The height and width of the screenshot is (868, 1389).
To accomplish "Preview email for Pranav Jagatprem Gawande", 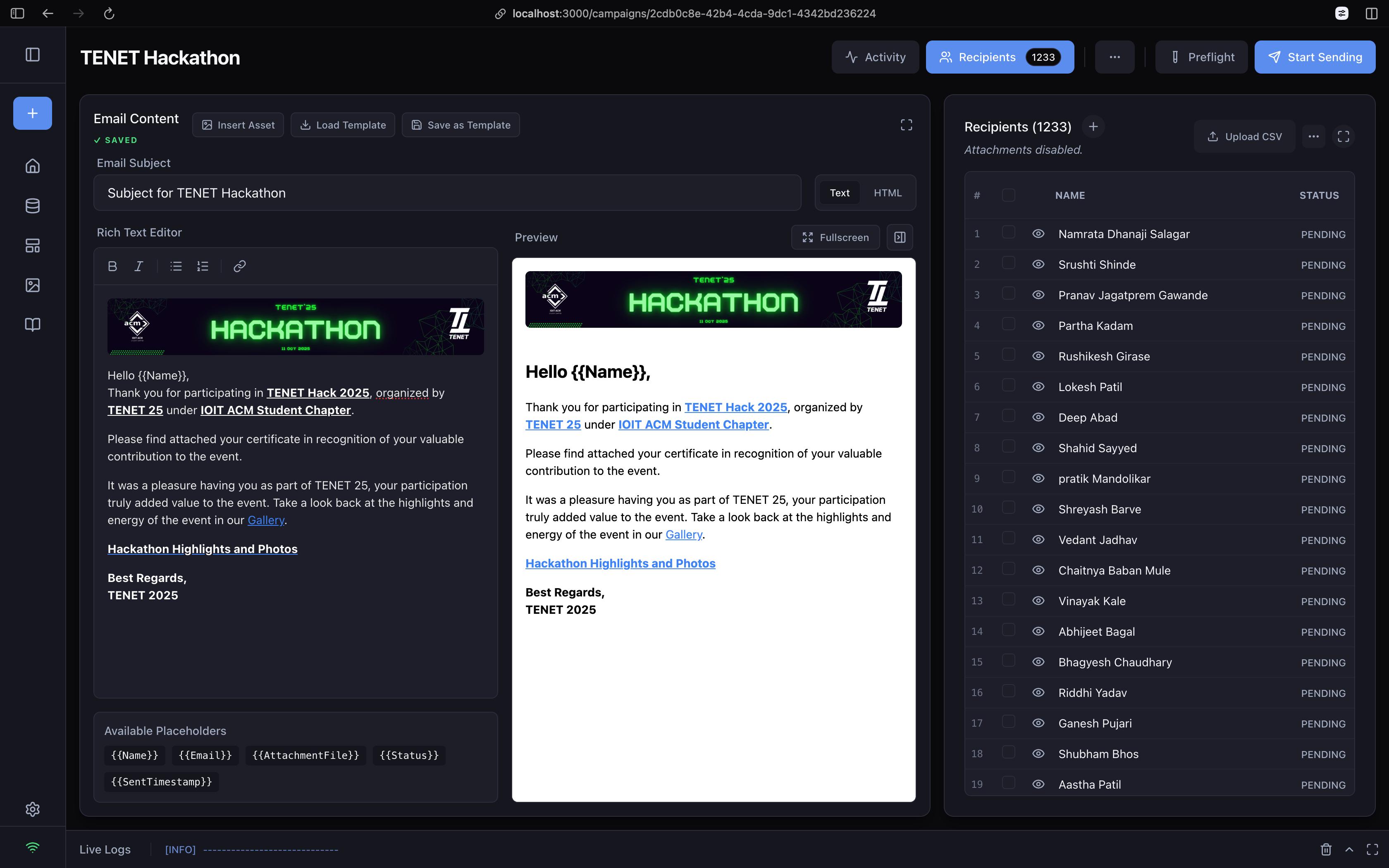I will [1038, 295].
